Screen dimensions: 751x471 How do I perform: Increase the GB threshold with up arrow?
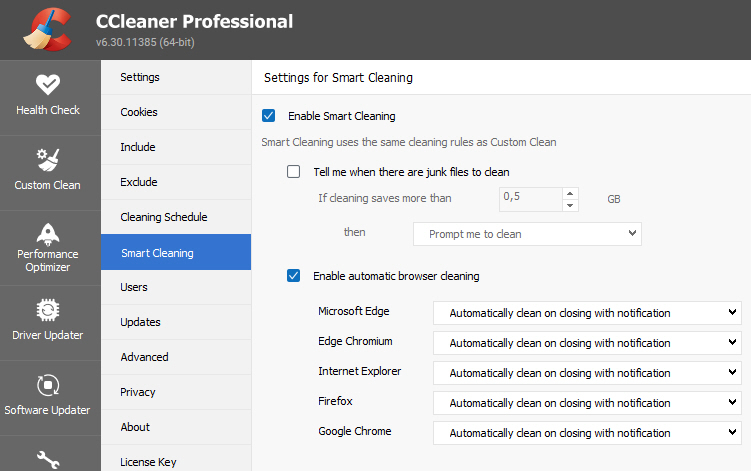[x=570, y=194]
